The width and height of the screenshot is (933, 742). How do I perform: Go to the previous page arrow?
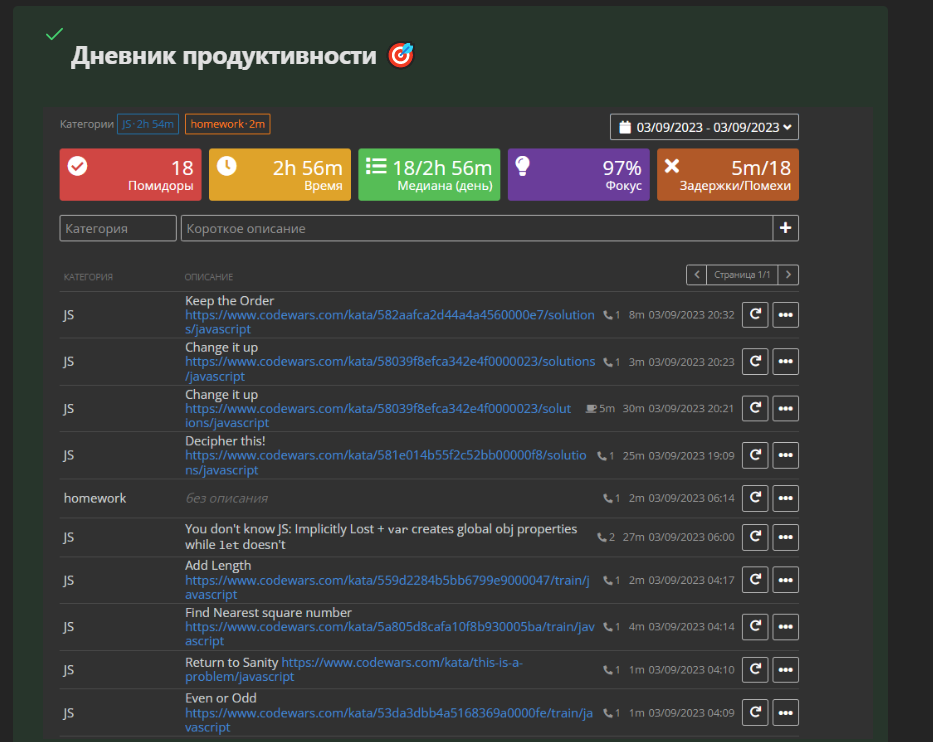pyautogui.click(x=696, y=275)
